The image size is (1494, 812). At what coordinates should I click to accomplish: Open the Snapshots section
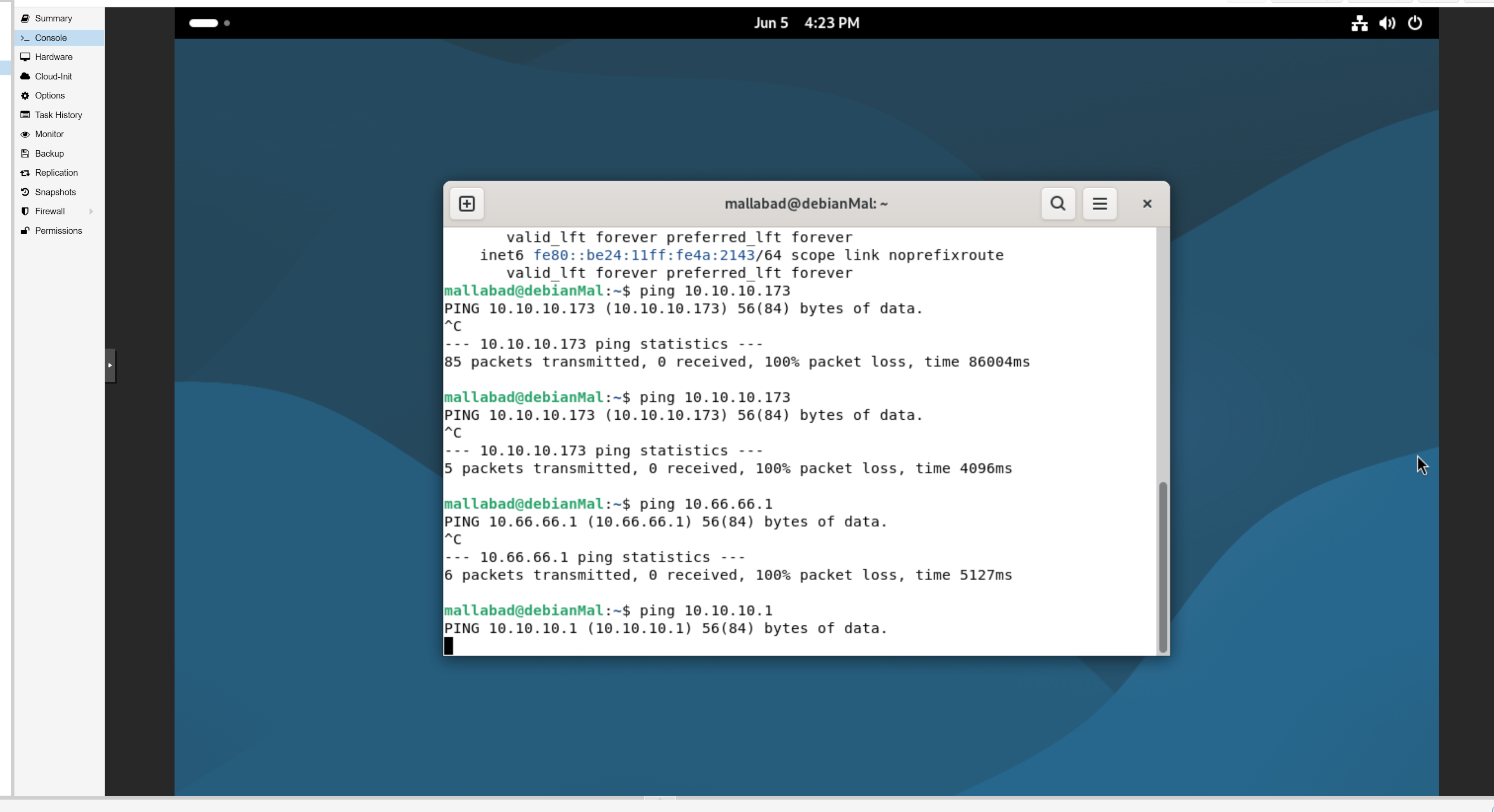click(x=59, y=192)
